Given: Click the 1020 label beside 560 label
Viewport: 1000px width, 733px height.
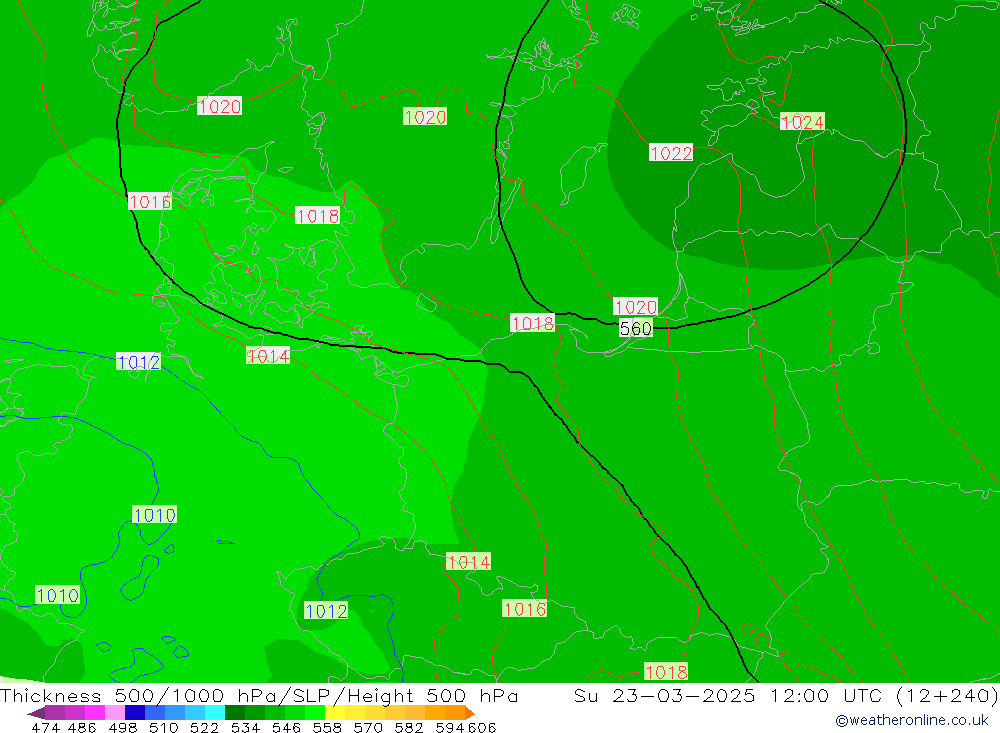Looking at the screenshot, I should click(x=635, y=307).
